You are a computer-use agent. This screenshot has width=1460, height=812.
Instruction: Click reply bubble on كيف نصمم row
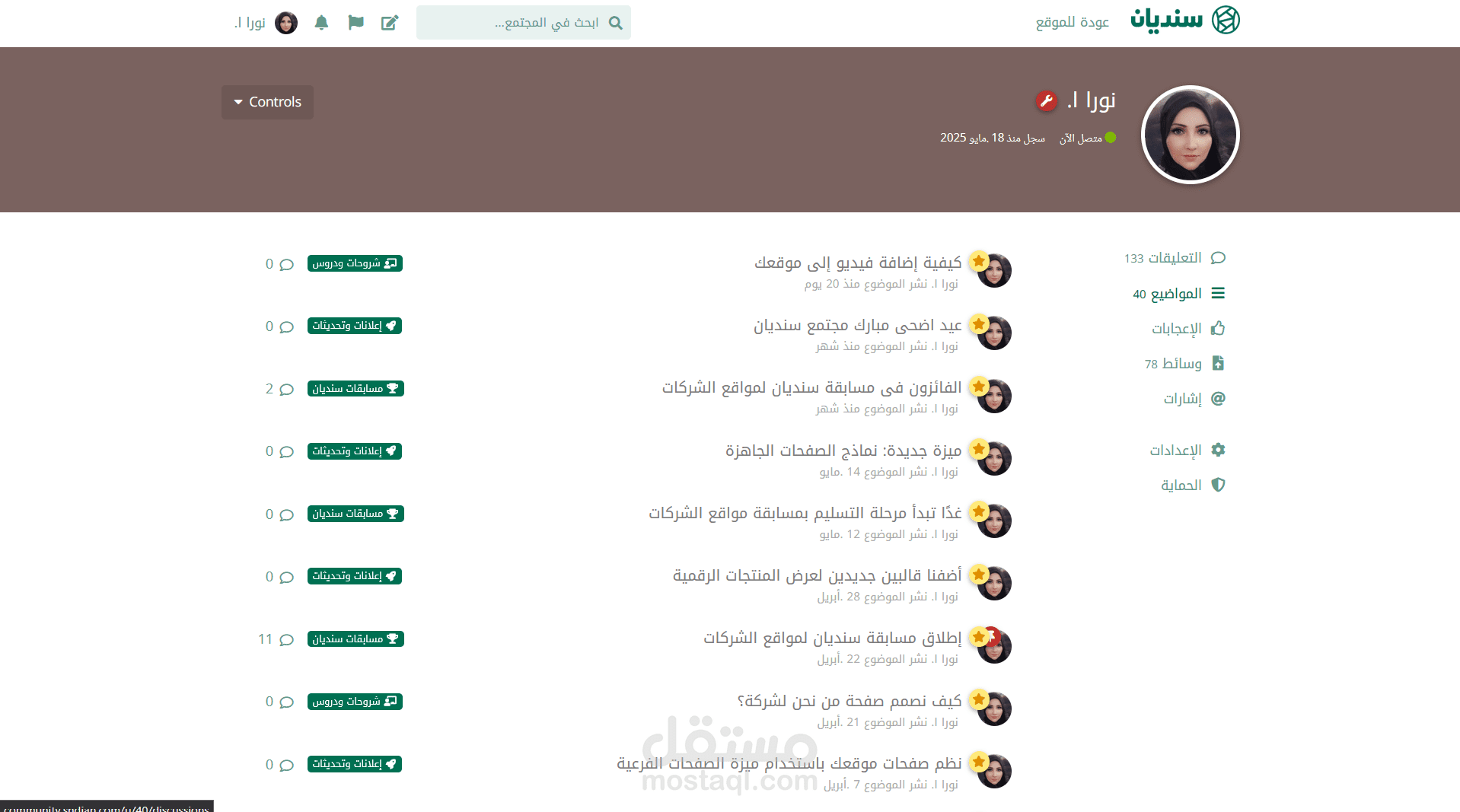click(279, 702)
